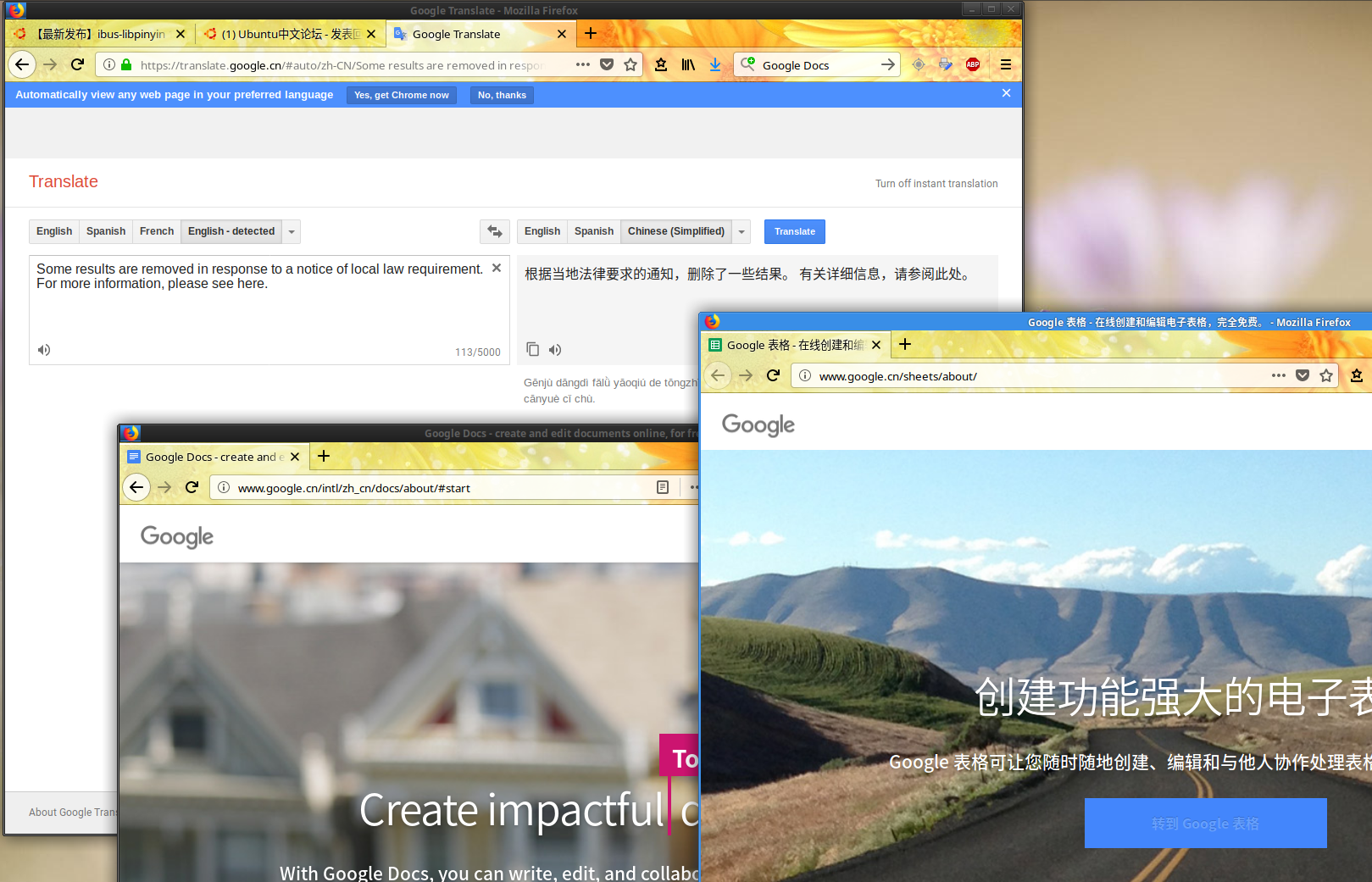This screenshot has width=1372, height=882.
Task: Bookmark the Google Sheets page
Action: tap(1326, 375)
